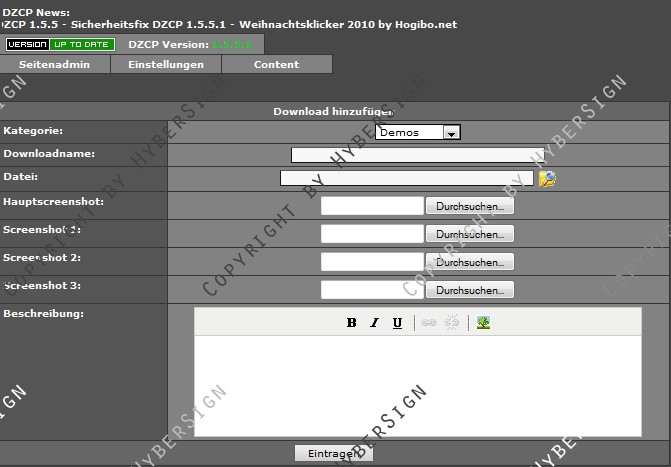Click the insert link icon

428,322
